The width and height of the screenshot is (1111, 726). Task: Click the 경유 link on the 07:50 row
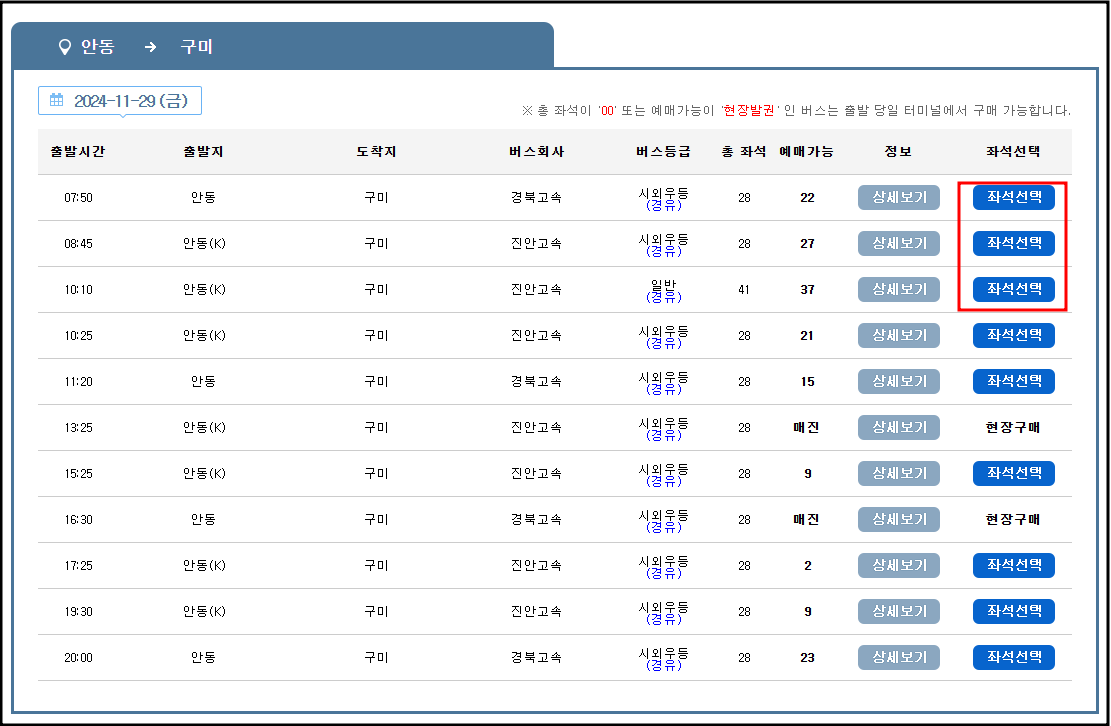(665, 205)
